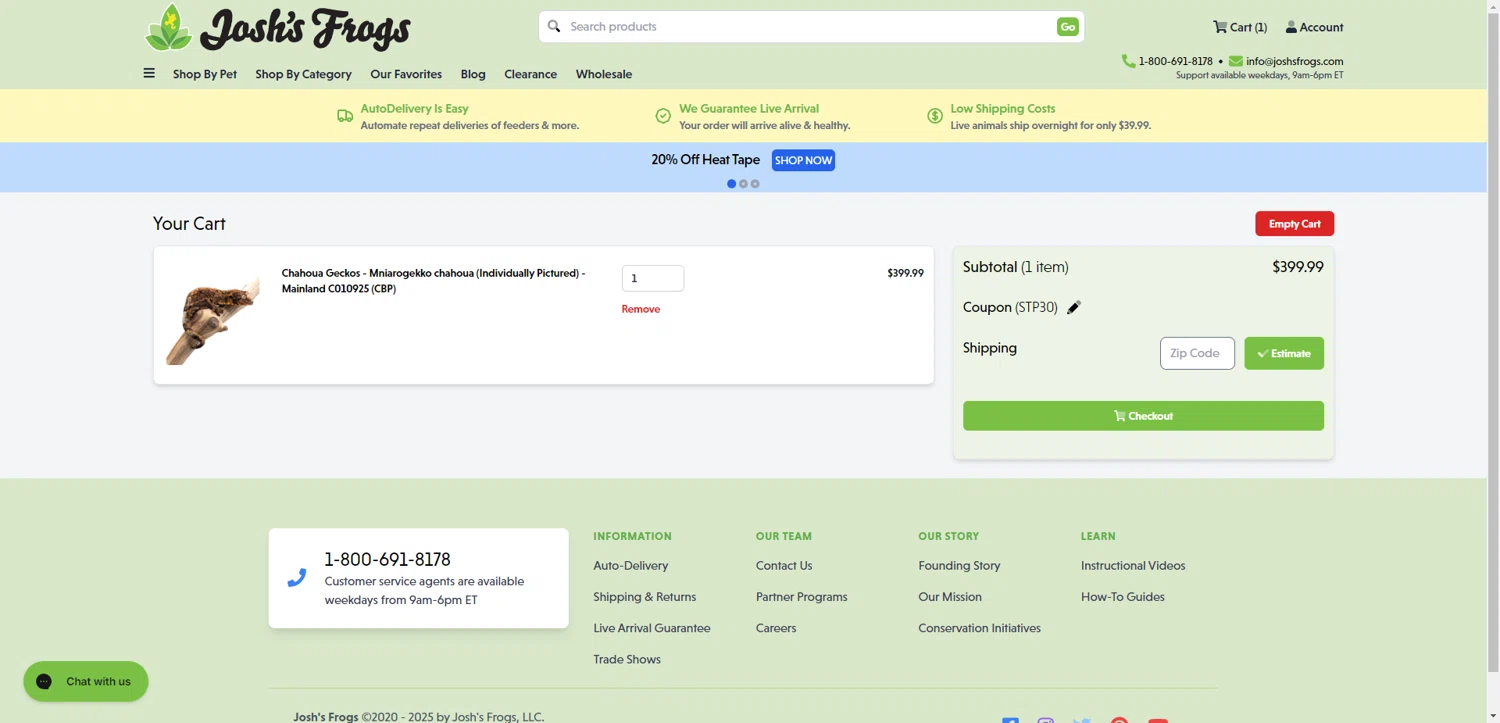Open the Wholesale page

click(x=604, y=74)
